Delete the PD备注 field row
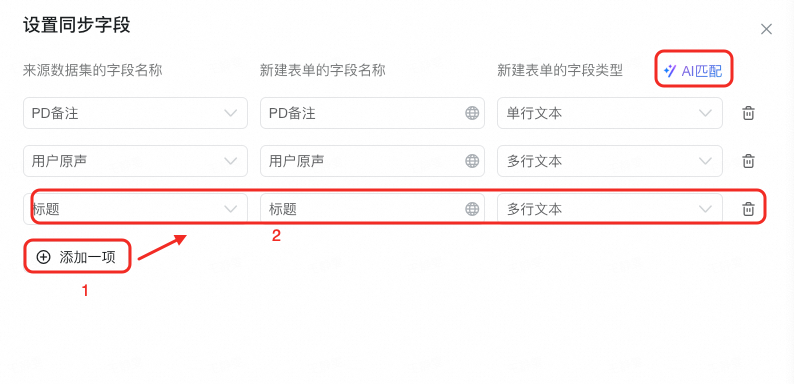 748,113
